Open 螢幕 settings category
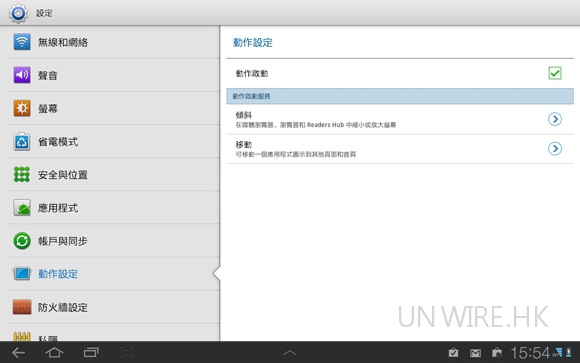Screen dimensions: 580x363 coord(113,108)
